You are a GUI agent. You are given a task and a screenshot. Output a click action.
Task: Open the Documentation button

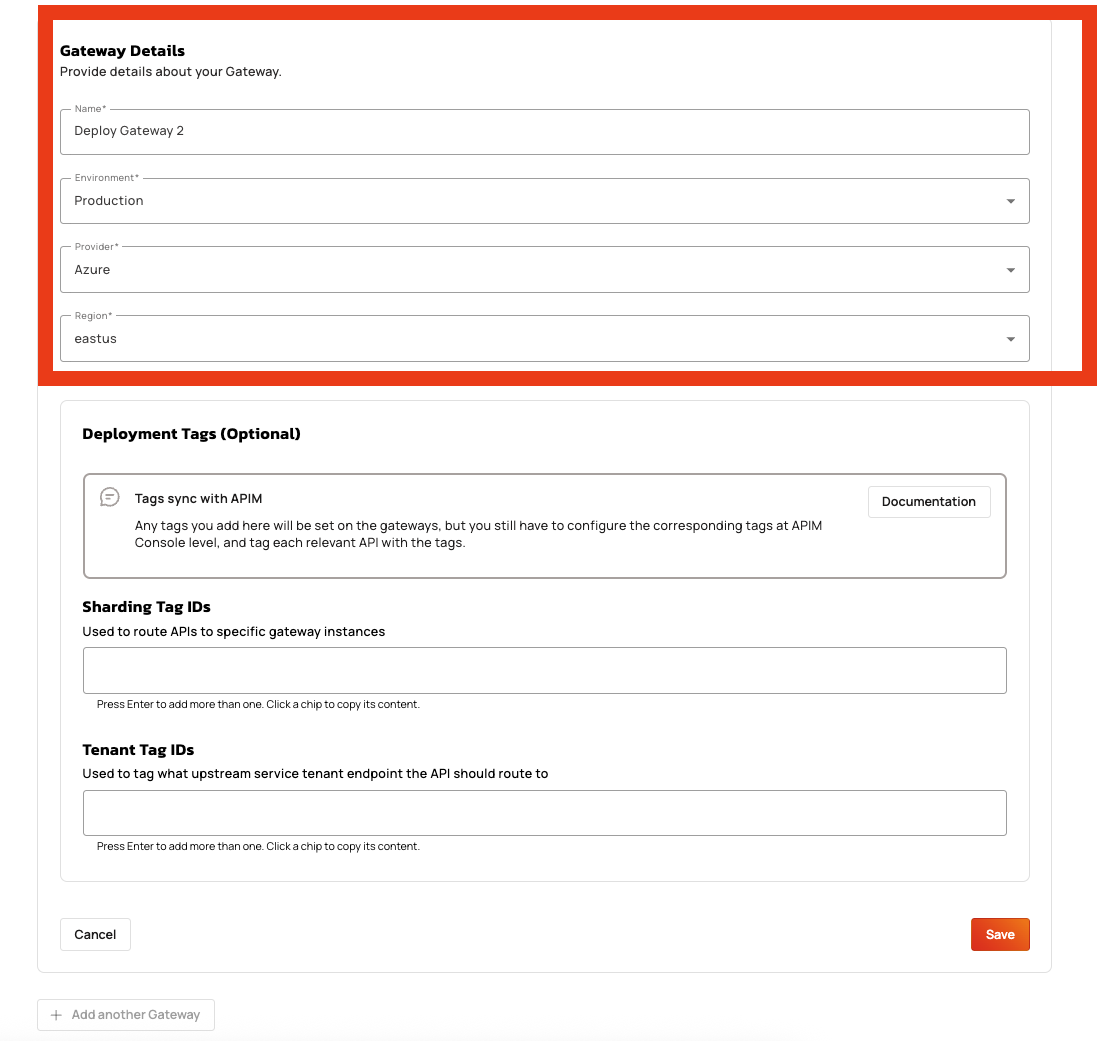pyautogui.click(x=928, y=502)
